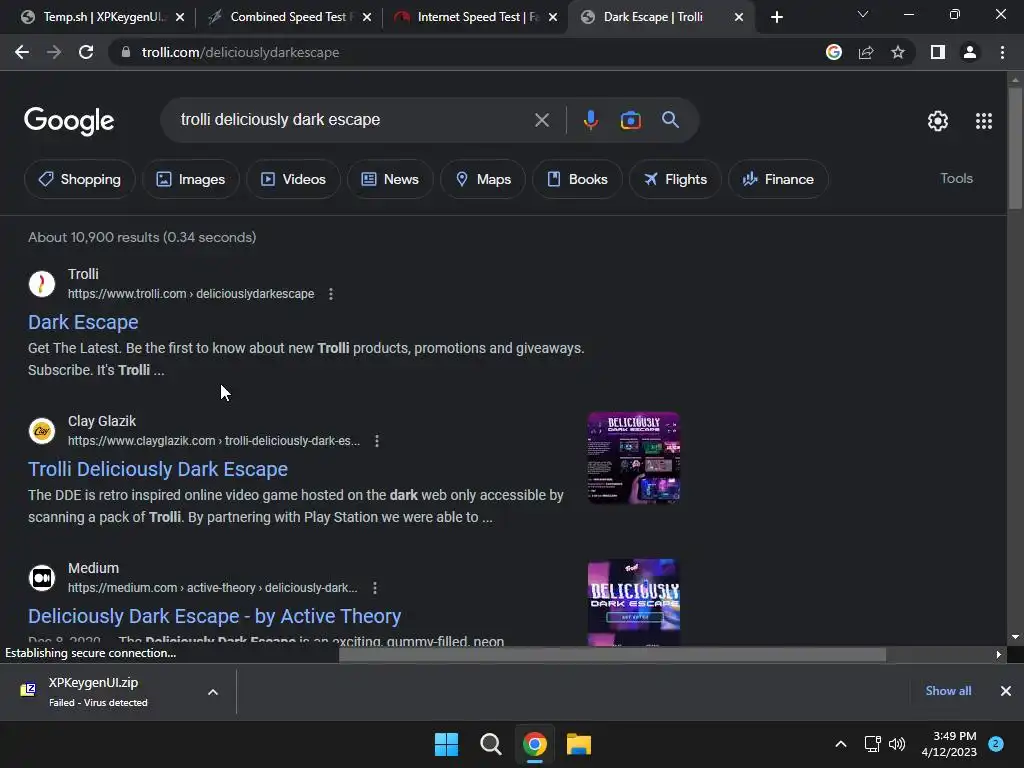View site information lock icon

pos(125,52)
